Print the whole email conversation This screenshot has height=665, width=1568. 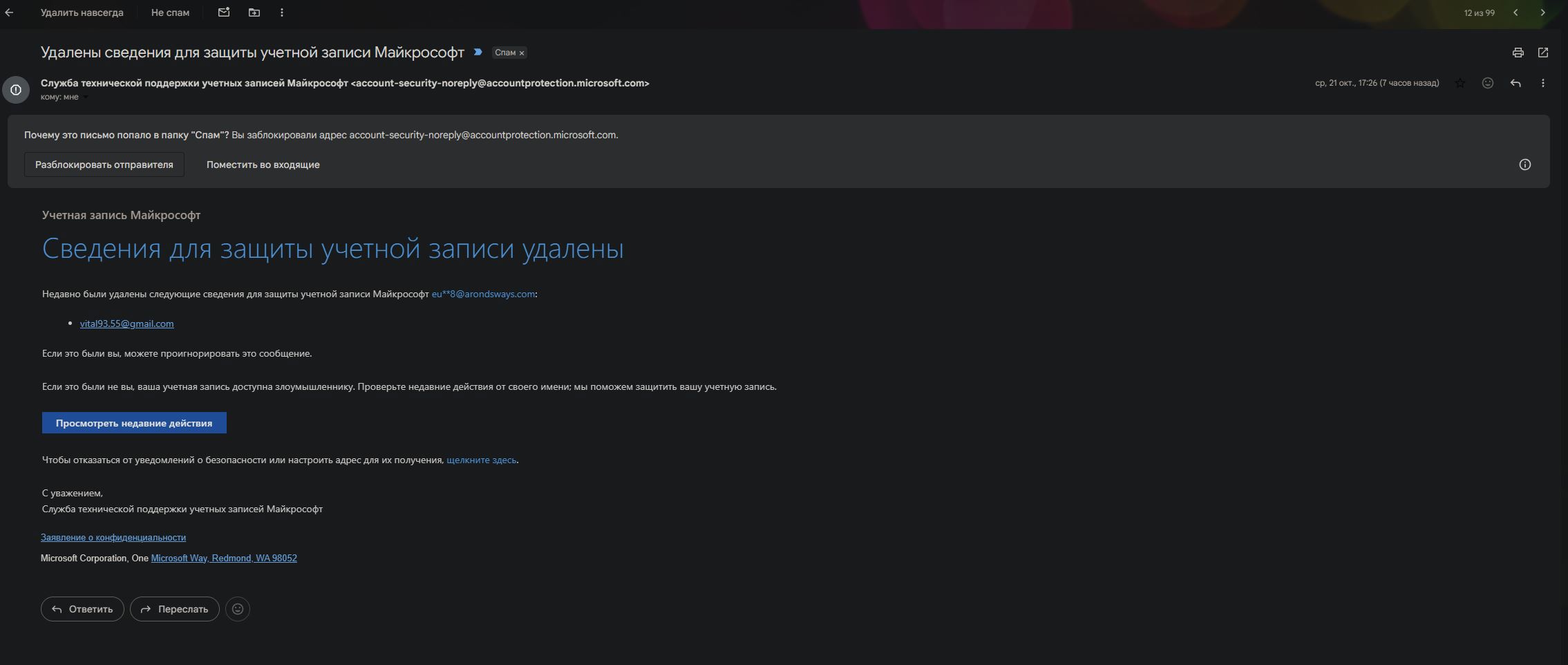click(1518, 53)
